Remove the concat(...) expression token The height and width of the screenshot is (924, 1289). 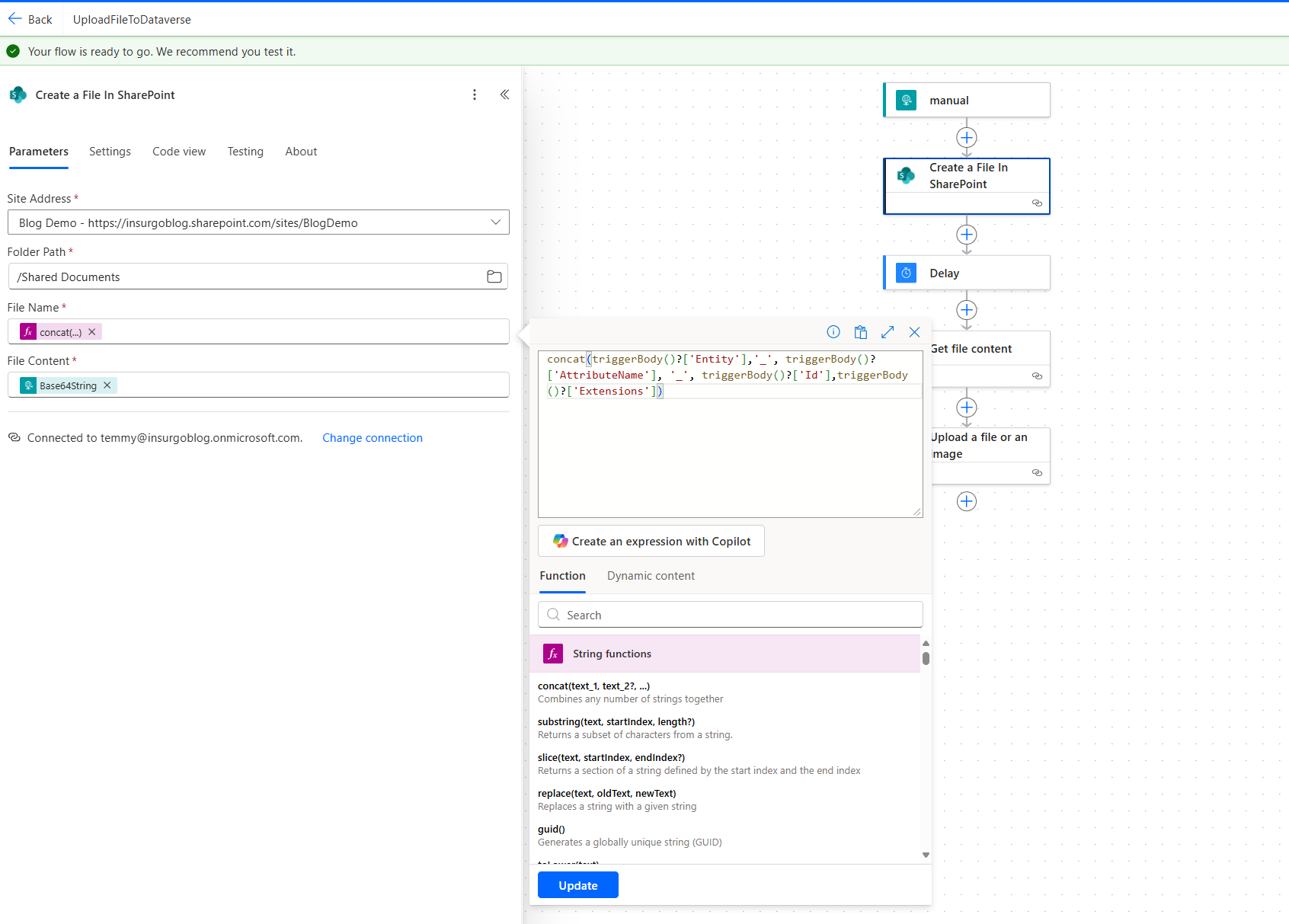point(92,332)
